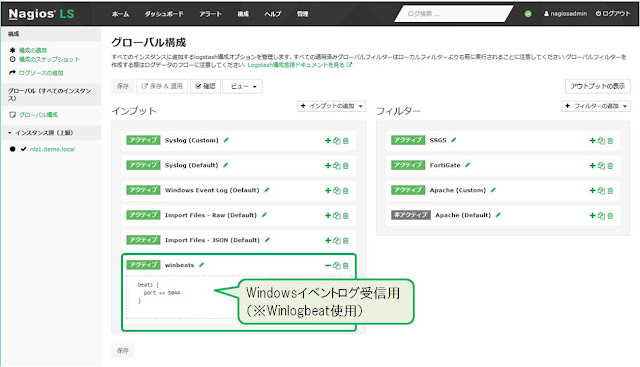Open the フィルターの追加 dropdown

point(596,106)
